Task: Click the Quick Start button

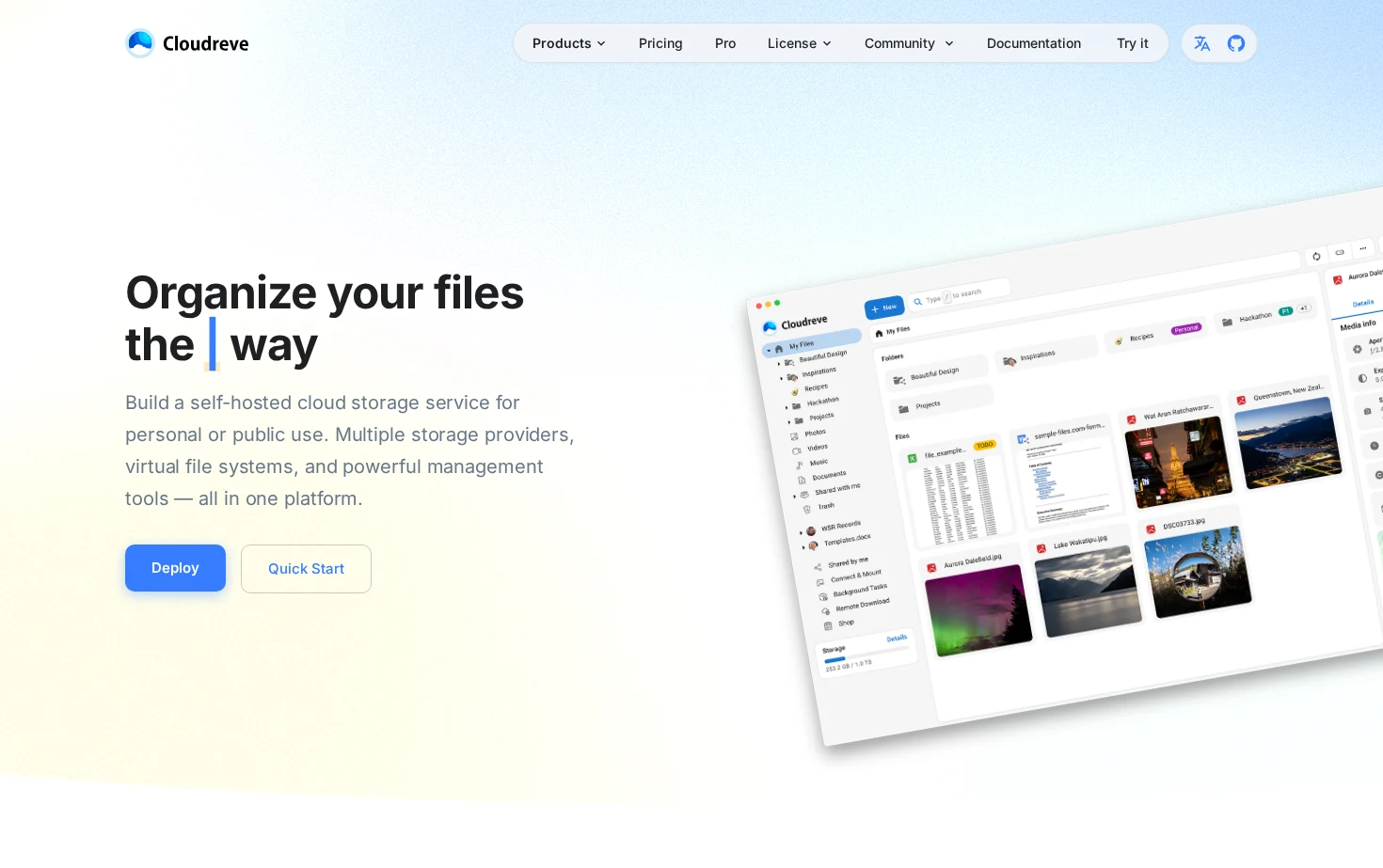Action: click(x=306, y=569)
